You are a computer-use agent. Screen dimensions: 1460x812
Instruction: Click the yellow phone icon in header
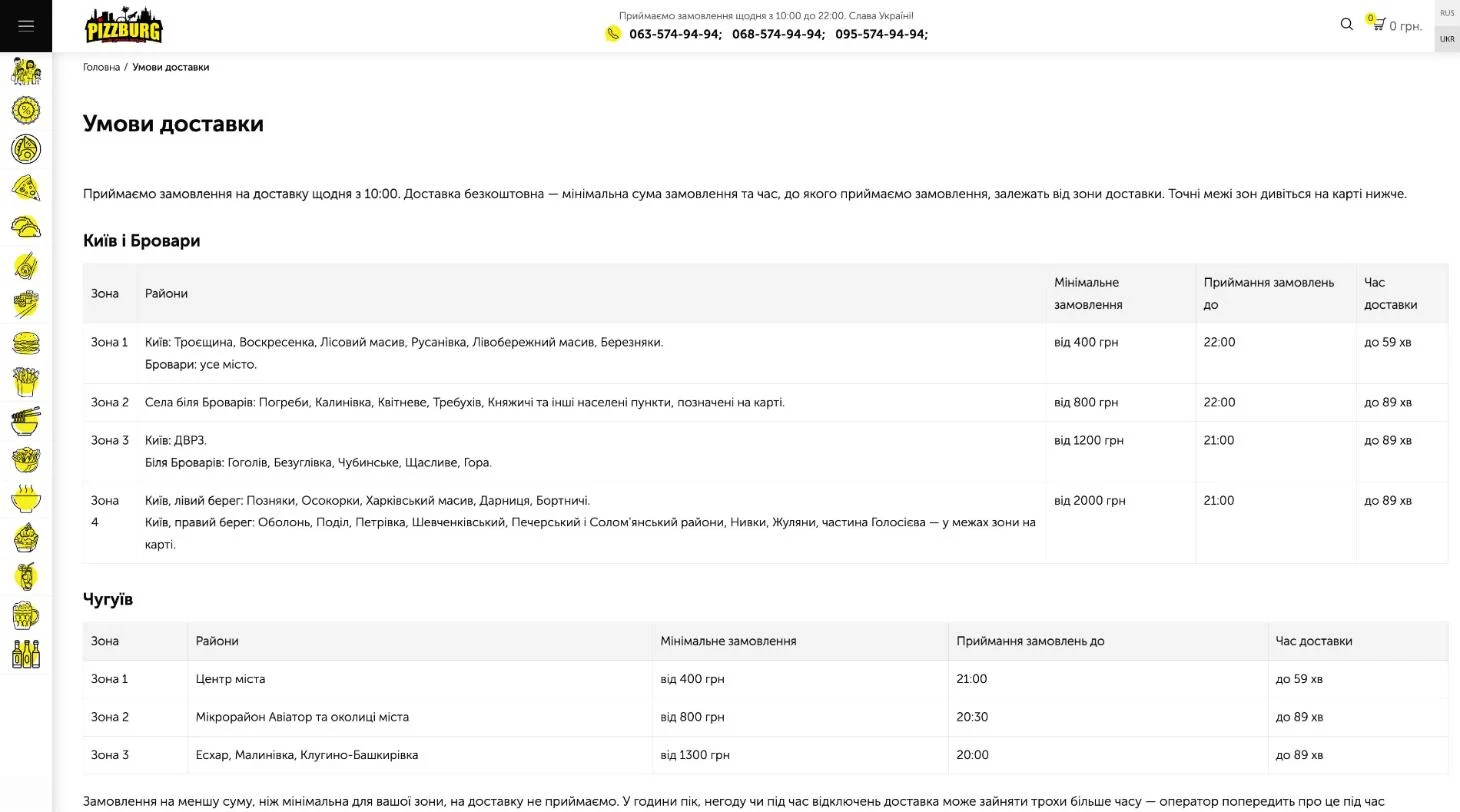click(613, 34)
